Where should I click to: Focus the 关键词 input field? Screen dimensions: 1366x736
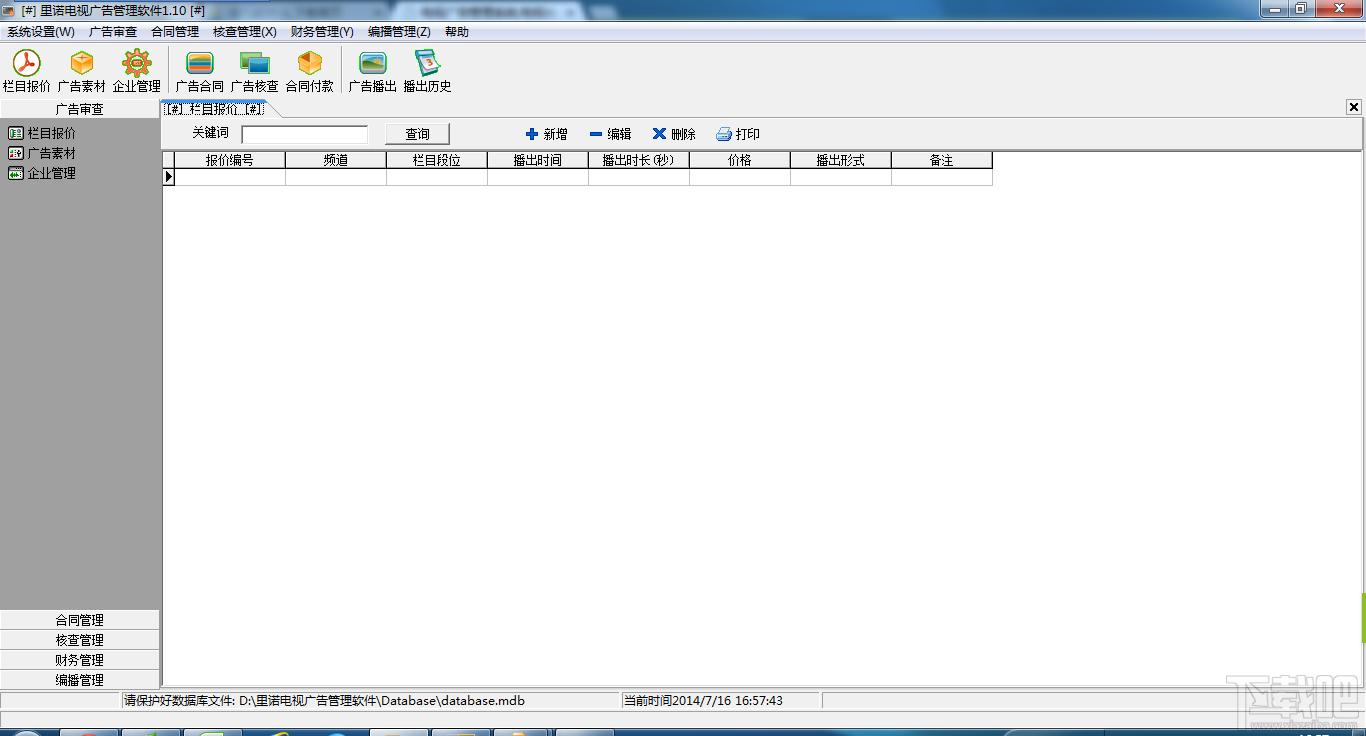305,134
